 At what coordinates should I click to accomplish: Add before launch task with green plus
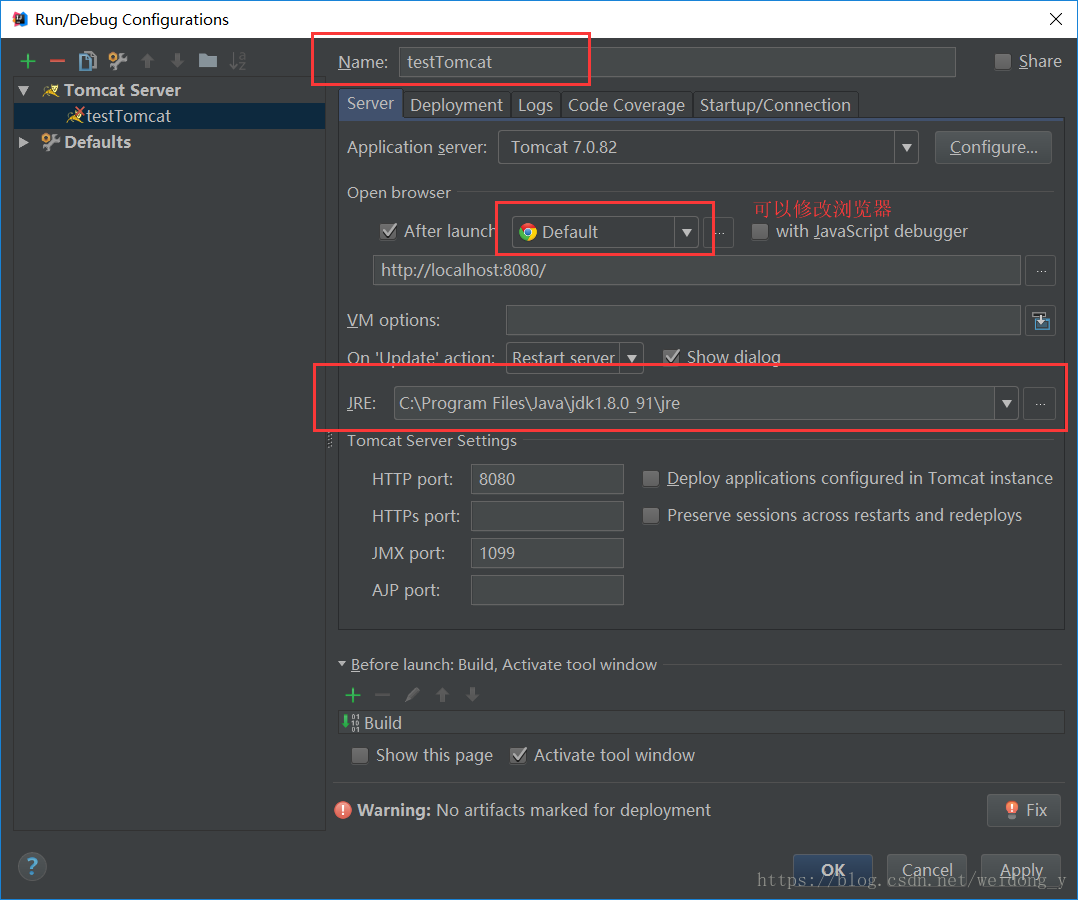353,695
